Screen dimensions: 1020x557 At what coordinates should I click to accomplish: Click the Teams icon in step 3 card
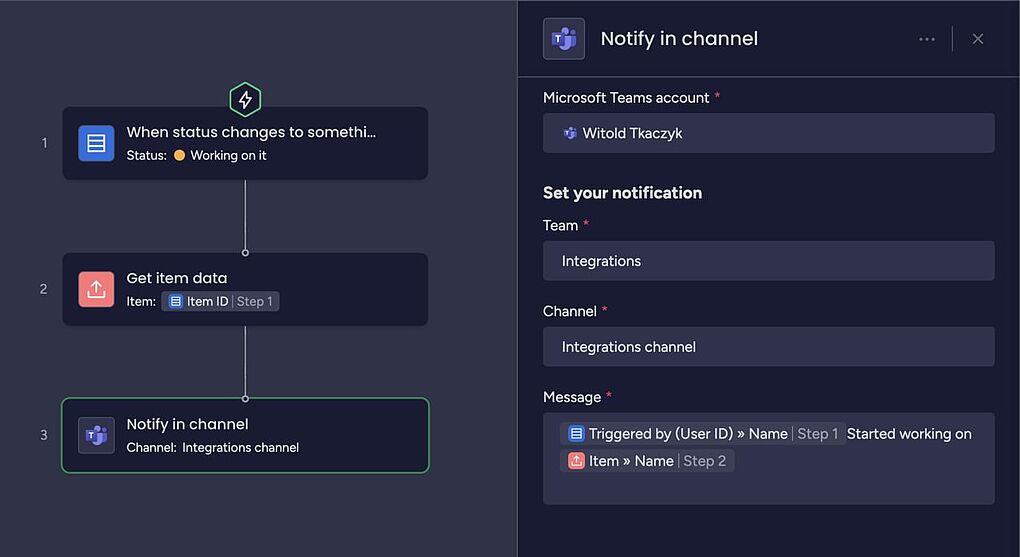point(96,435)
